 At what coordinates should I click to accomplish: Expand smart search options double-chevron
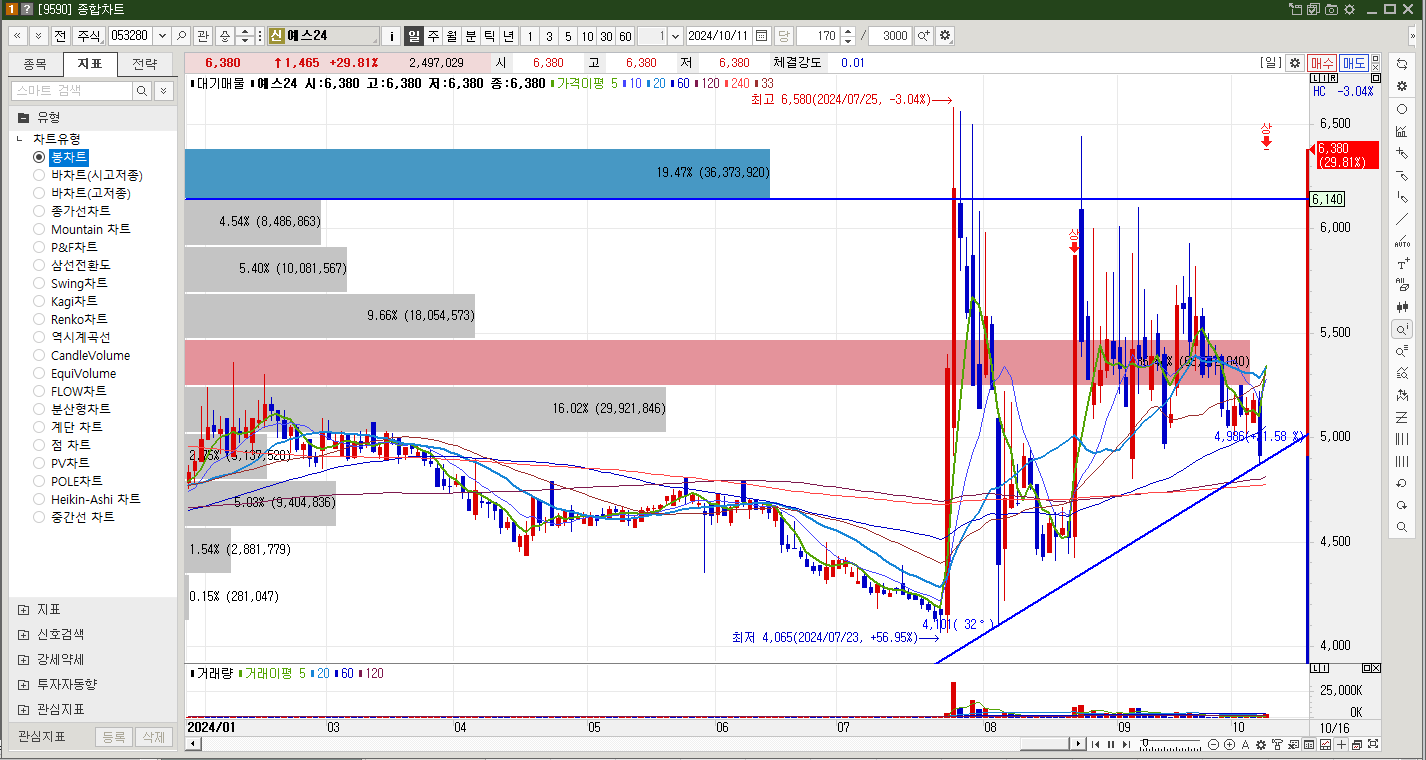[164, 91]
